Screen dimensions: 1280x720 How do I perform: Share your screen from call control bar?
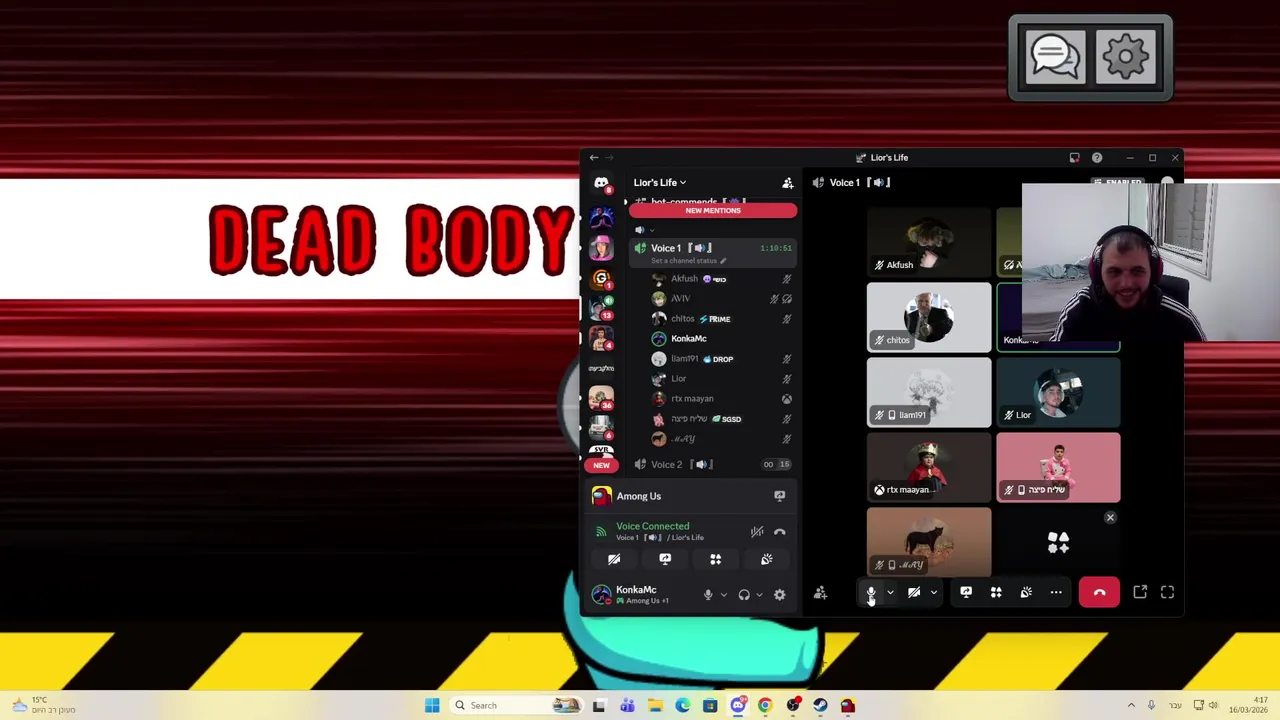(x=966, y=592)
